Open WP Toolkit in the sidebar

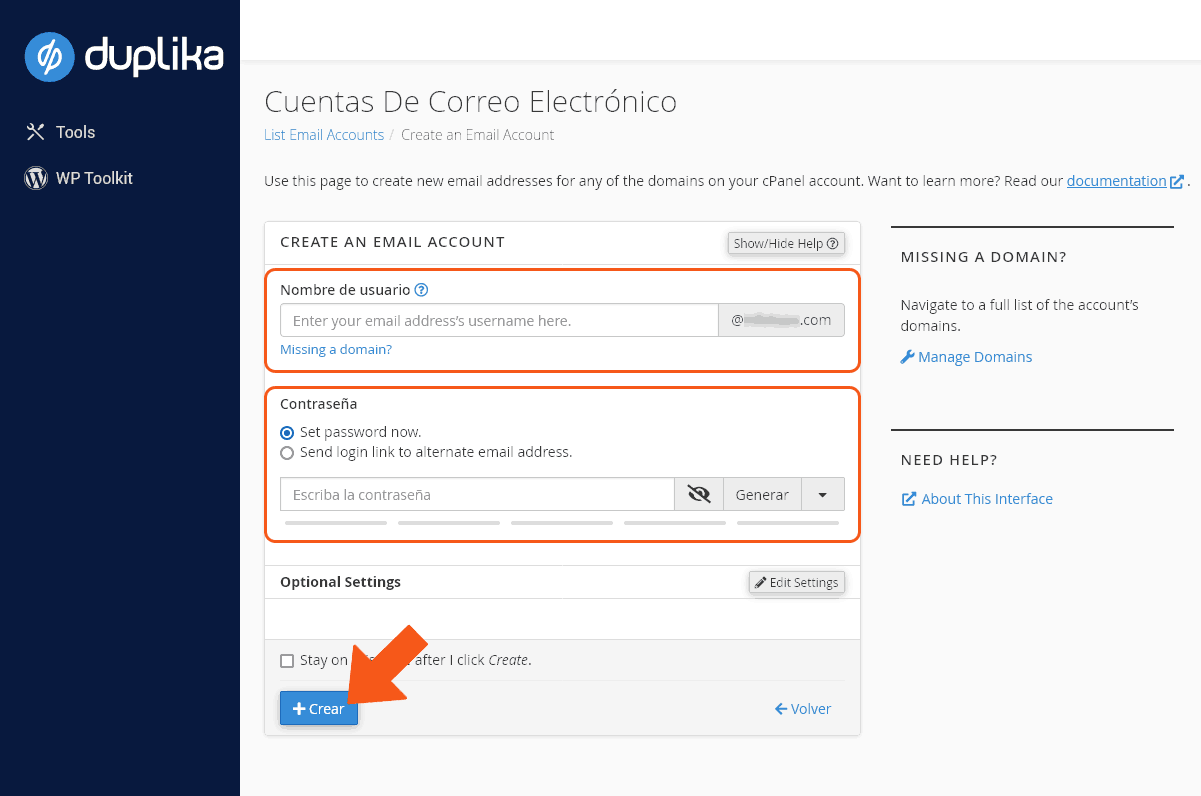[94, 178]
